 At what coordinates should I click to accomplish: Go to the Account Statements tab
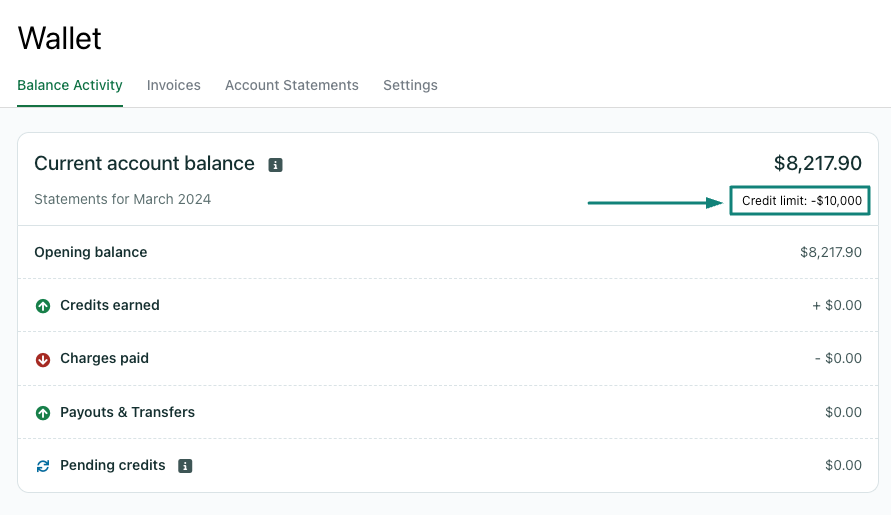tap(291, 85)
